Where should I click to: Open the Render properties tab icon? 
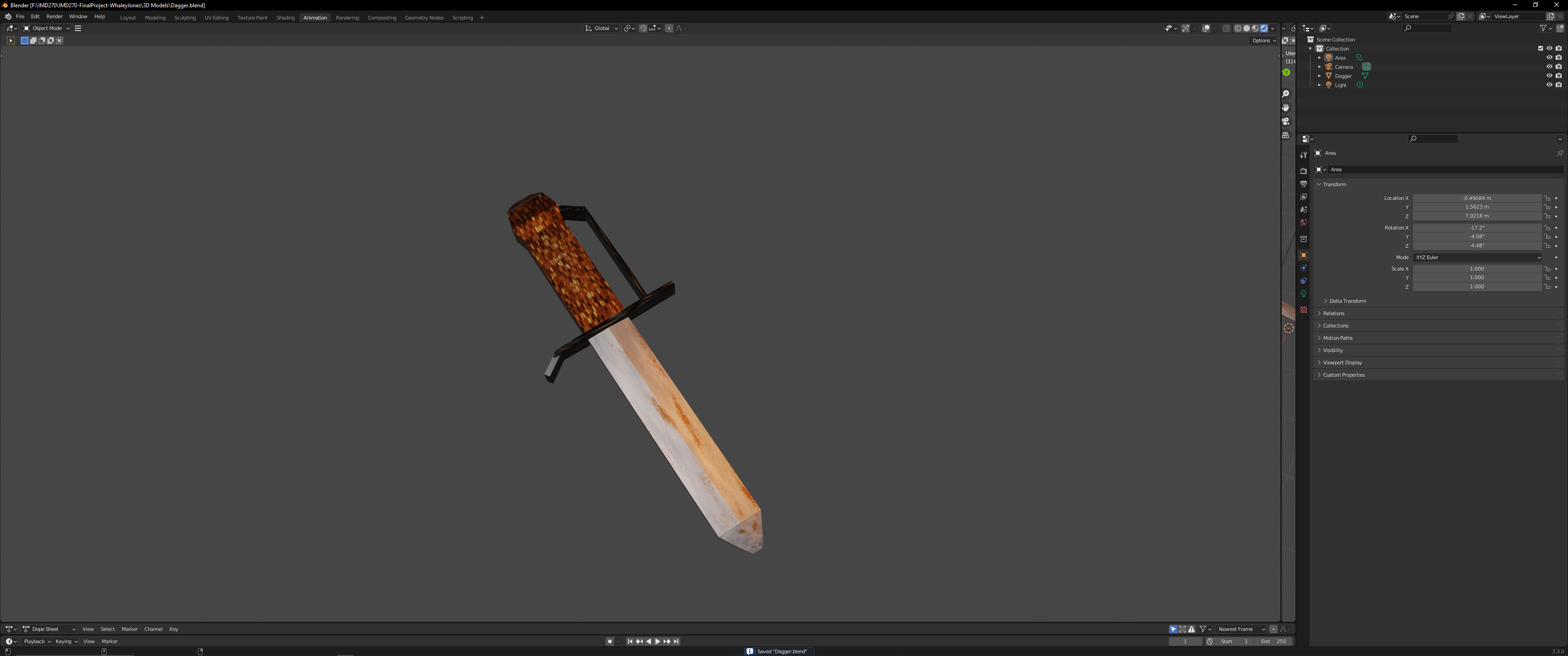click(x=1303, y=171)
